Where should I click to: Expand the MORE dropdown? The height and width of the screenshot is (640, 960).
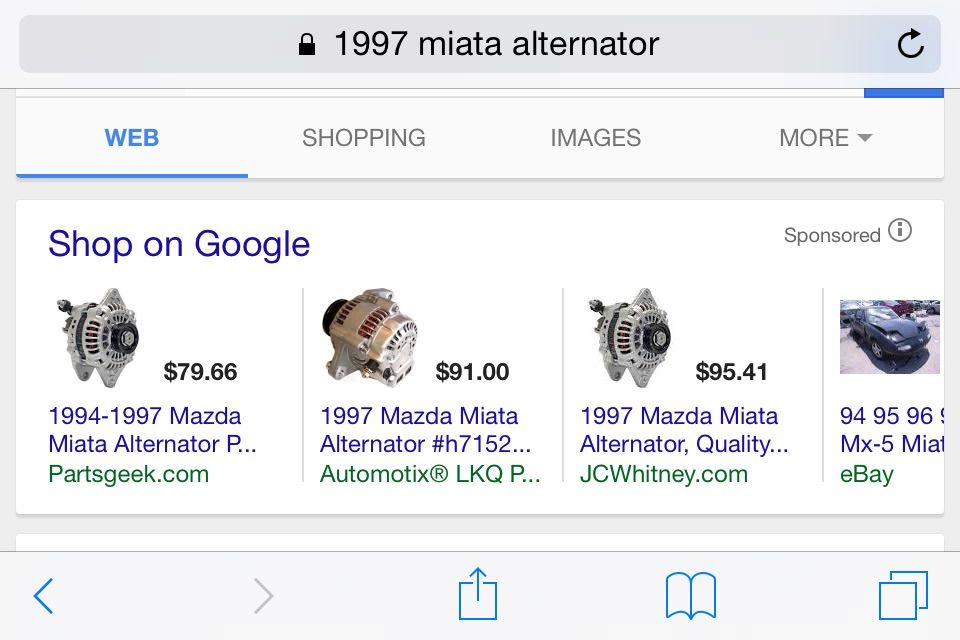click(825, 138)
